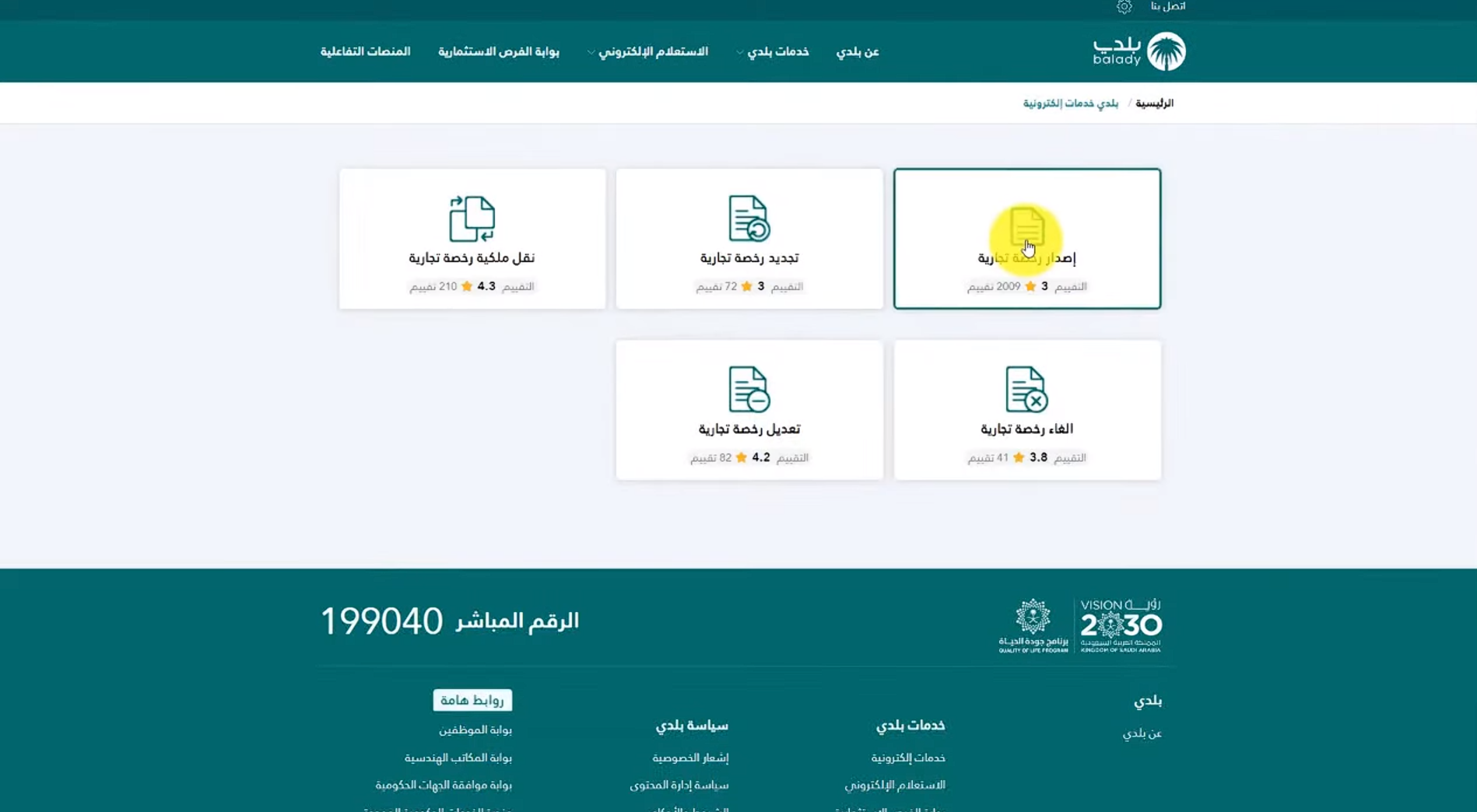
Task: Click إشعار الخصوصية under سياسة بلدي
Action: point(691,757)
